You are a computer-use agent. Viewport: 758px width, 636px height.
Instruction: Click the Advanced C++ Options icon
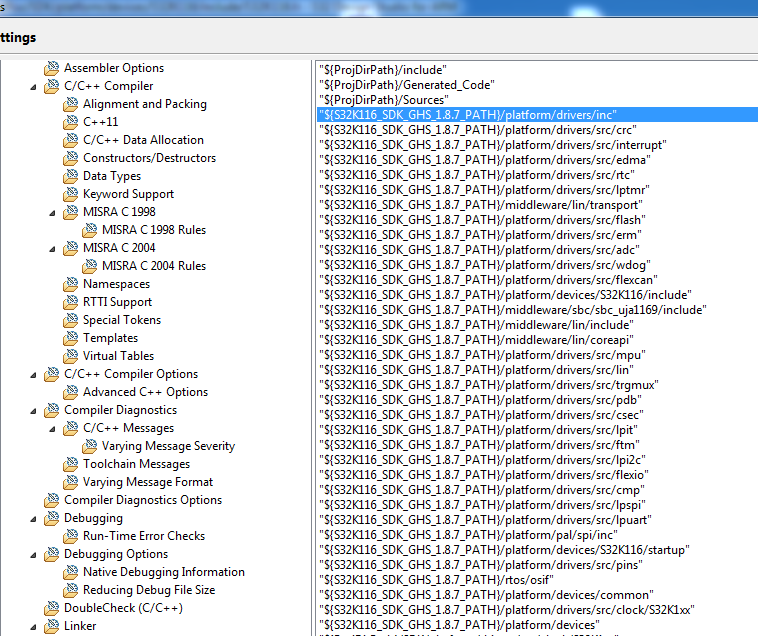coord(71,392)
